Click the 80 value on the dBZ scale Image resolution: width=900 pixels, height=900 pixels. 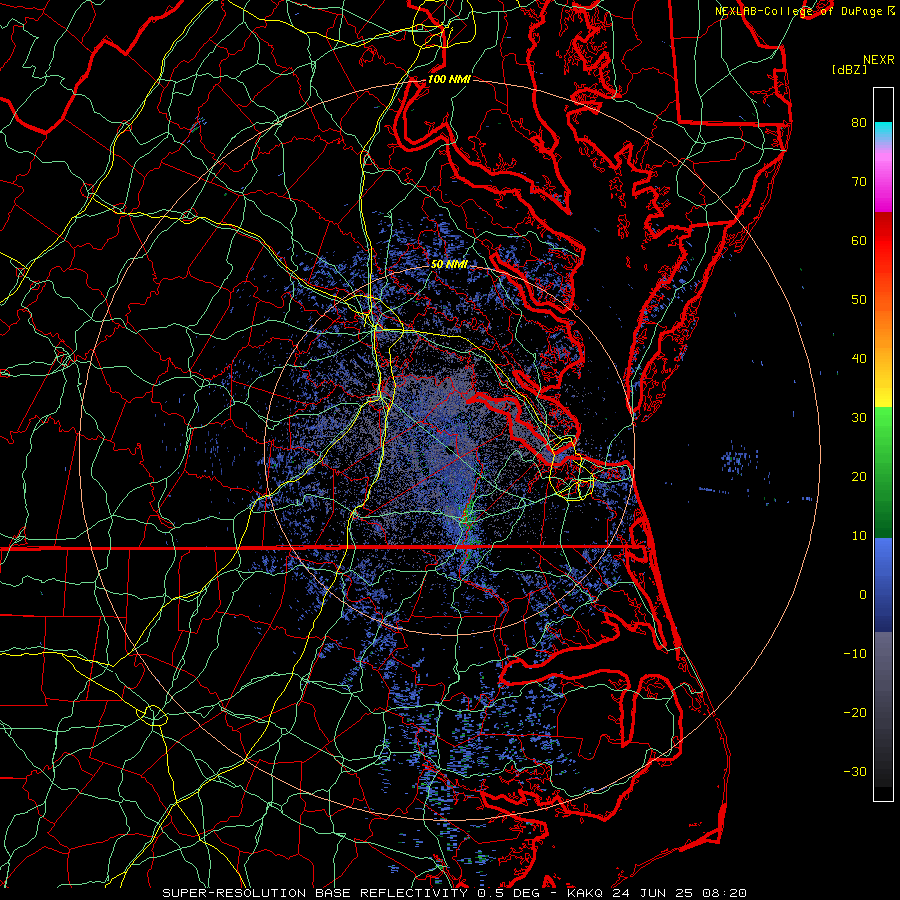(859, 122)
